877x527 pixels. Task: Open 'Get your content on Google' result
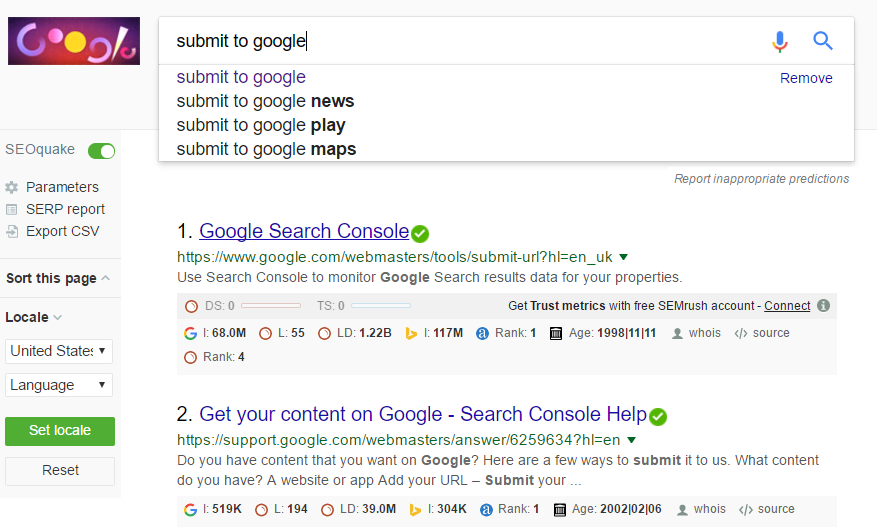(423, 414)
